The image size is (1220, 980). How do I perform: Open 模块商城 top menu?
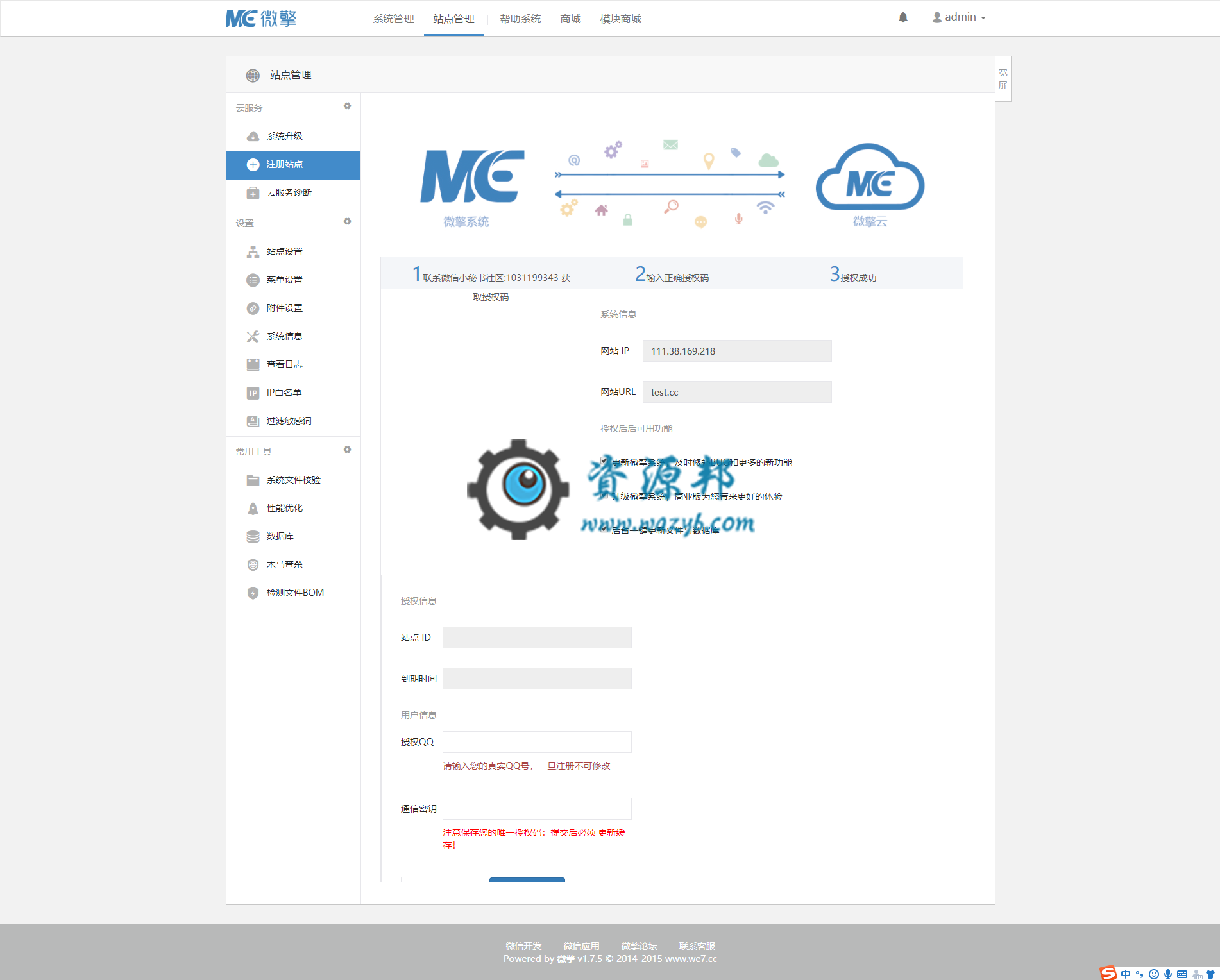tap(620, 19)
